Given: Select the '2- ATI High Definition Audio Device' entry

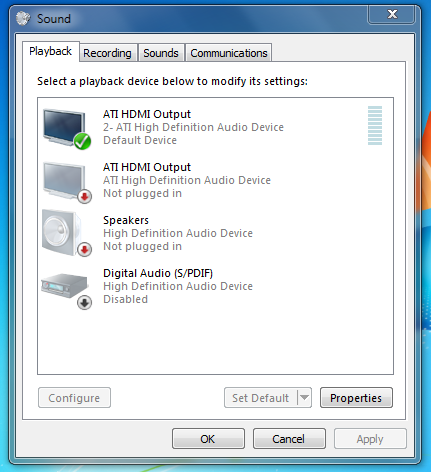Looking at the screenshot, I should (193, 127).
